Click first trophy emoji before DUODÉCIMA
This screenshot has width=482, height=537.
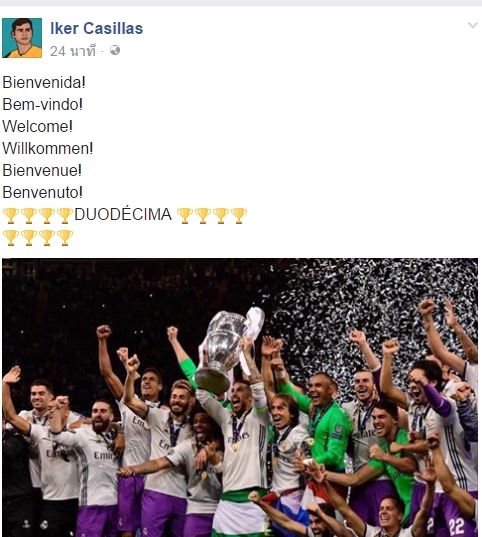11,216
